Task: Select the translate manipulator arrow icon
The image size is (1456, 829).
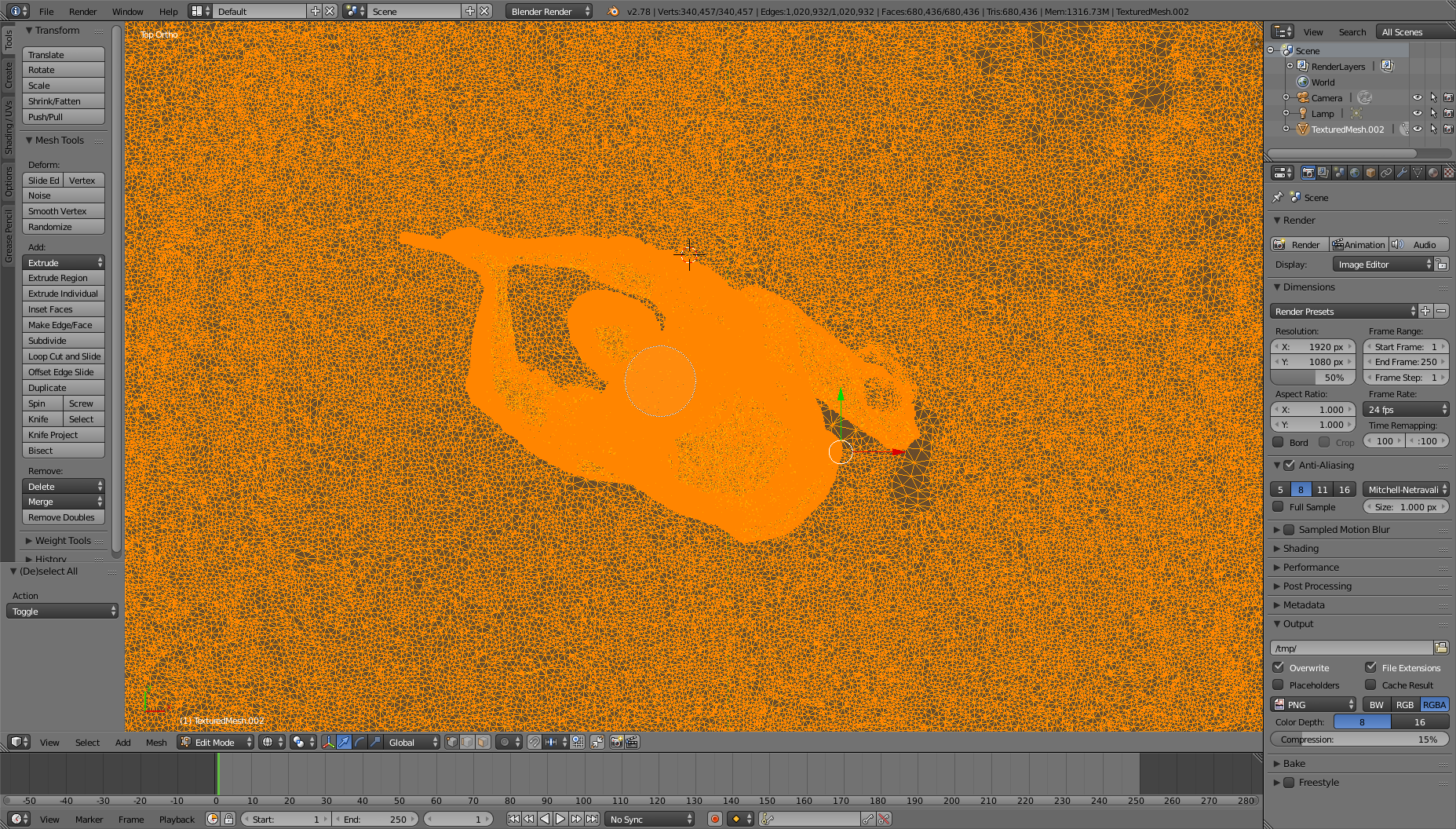Action: pos(344,742)
